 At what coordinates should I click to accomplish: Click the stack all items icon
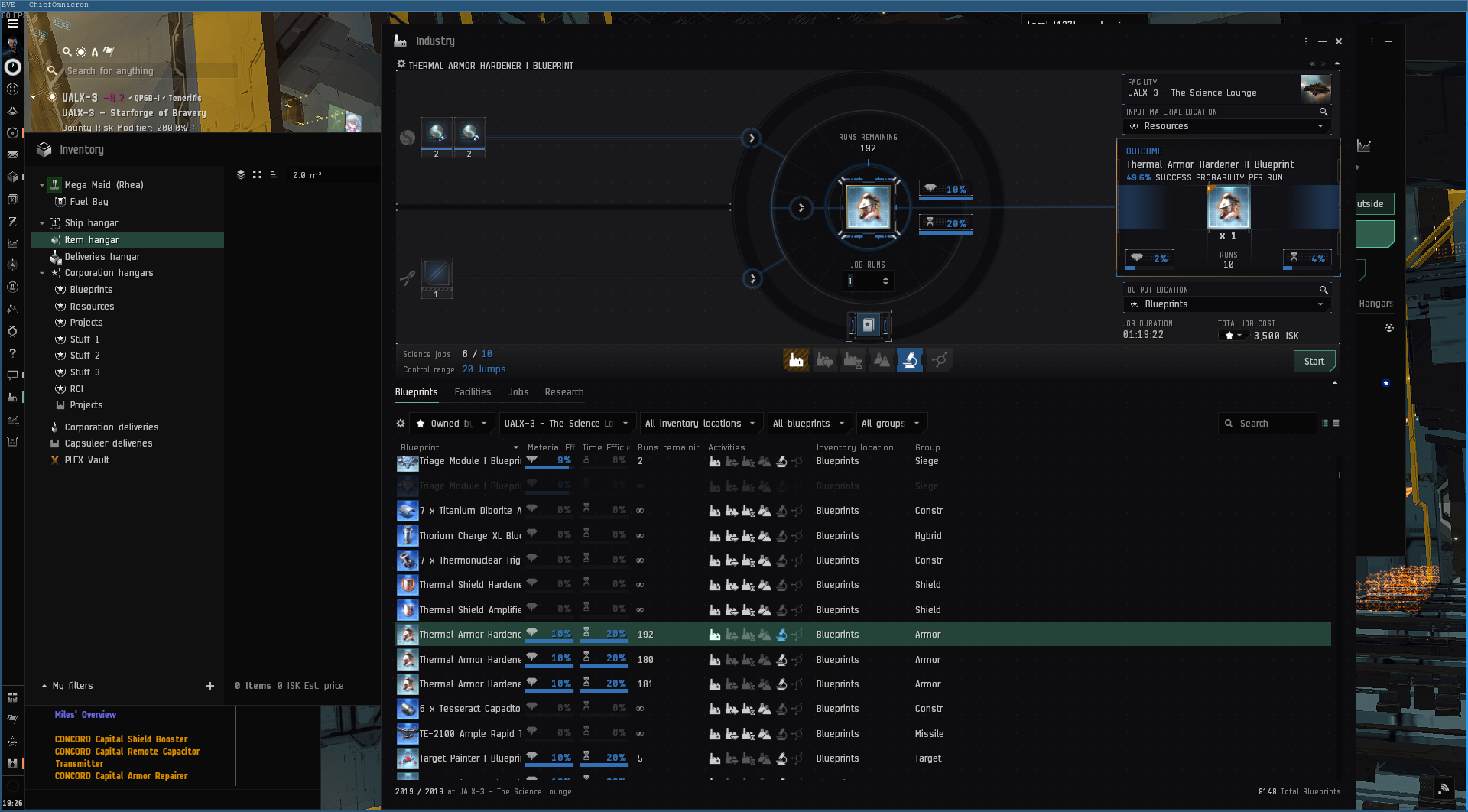click(x=241, y=175)
